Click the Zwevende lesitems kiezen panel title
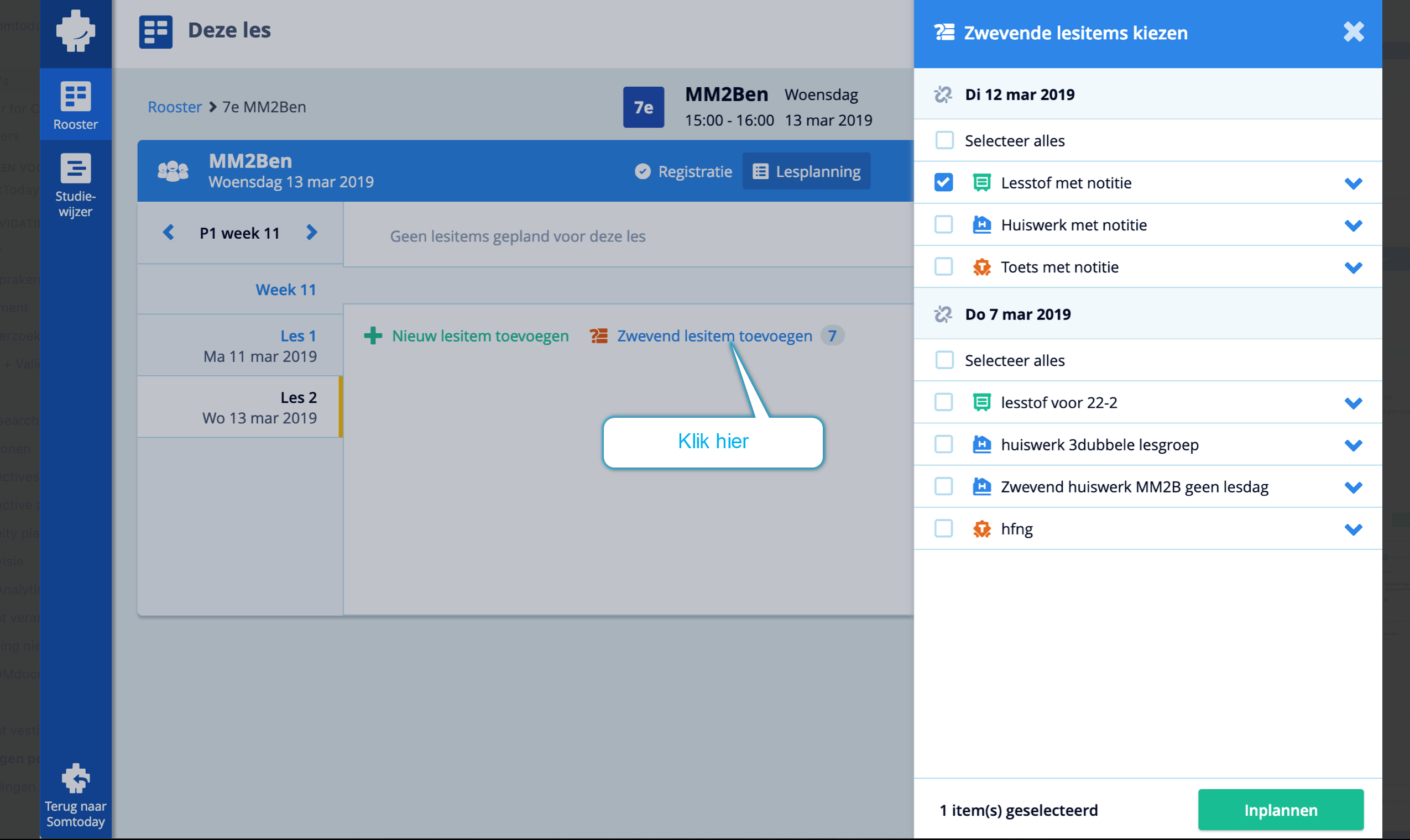The width and height of the screenshot is (1410, 840). 1076,33
